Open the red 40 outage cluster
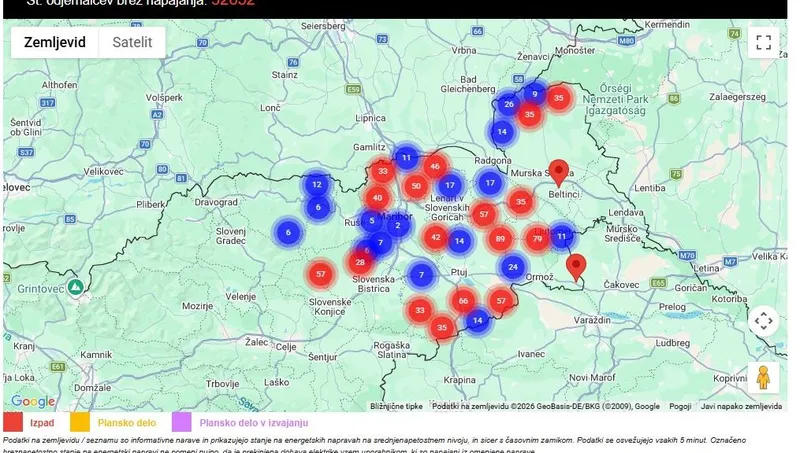 (x=378, y=198)
